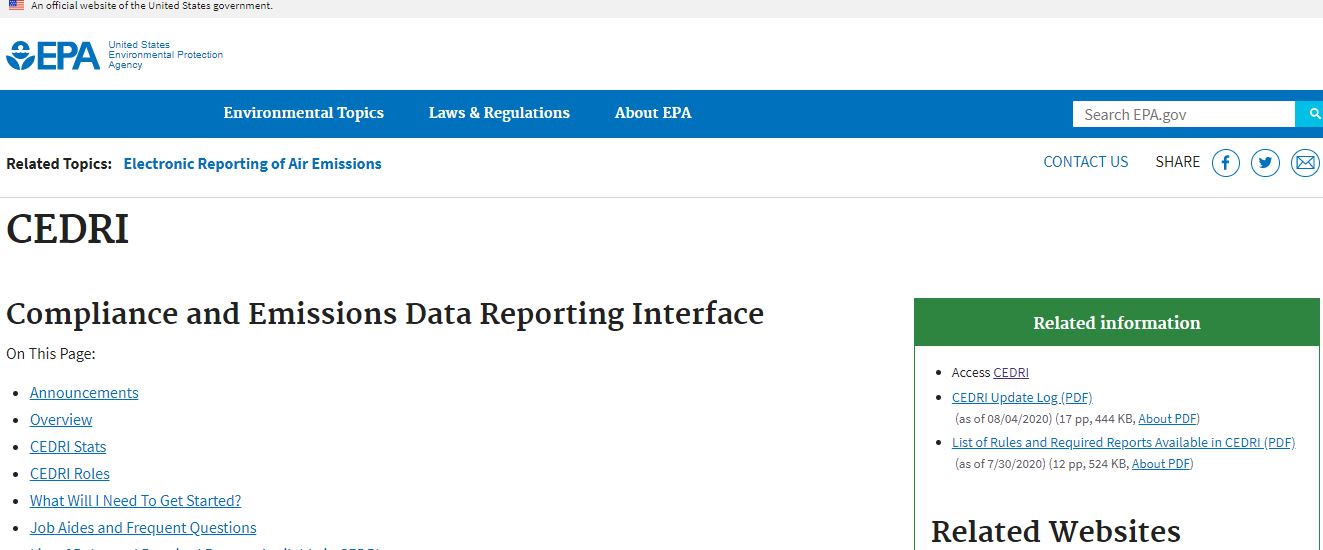Open What Will I Need To Get Started
1323x550 pixels.
pyautogui.click(x=135, y=501)
